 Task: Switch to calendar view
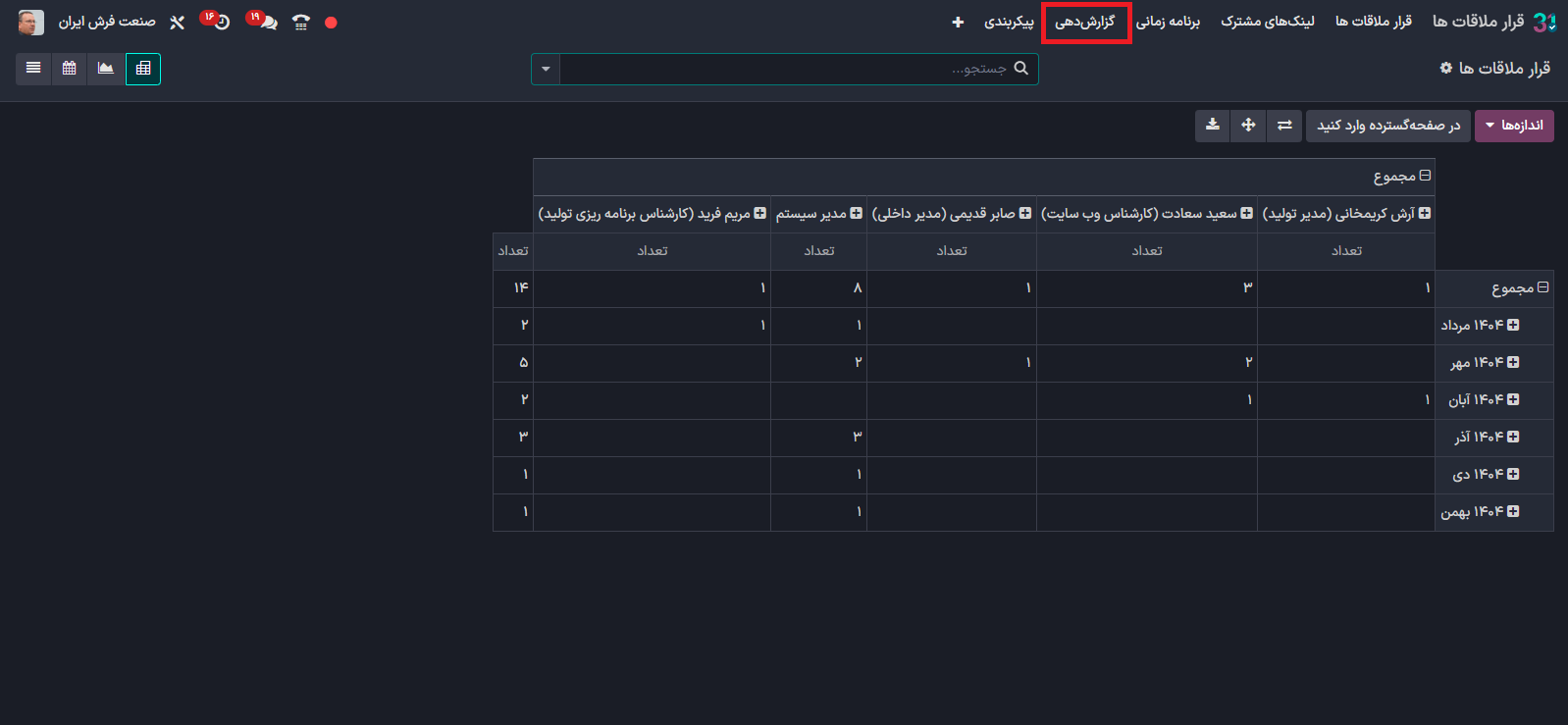coord(69,69)
